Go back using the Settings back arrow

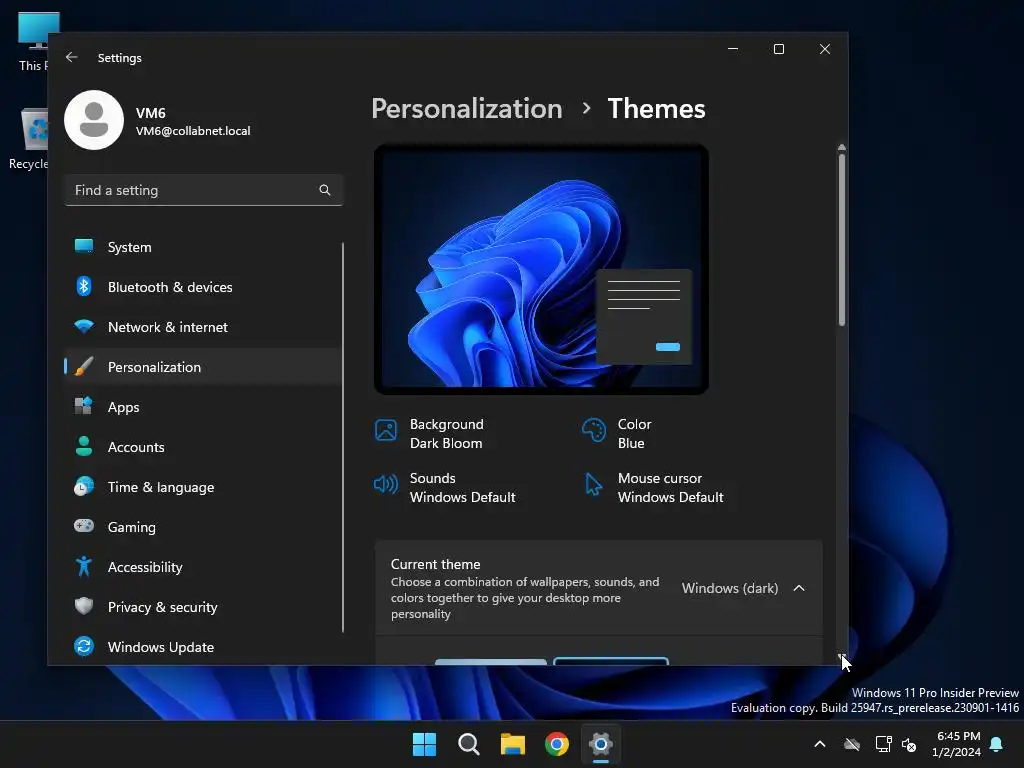(x=72, y=57)
